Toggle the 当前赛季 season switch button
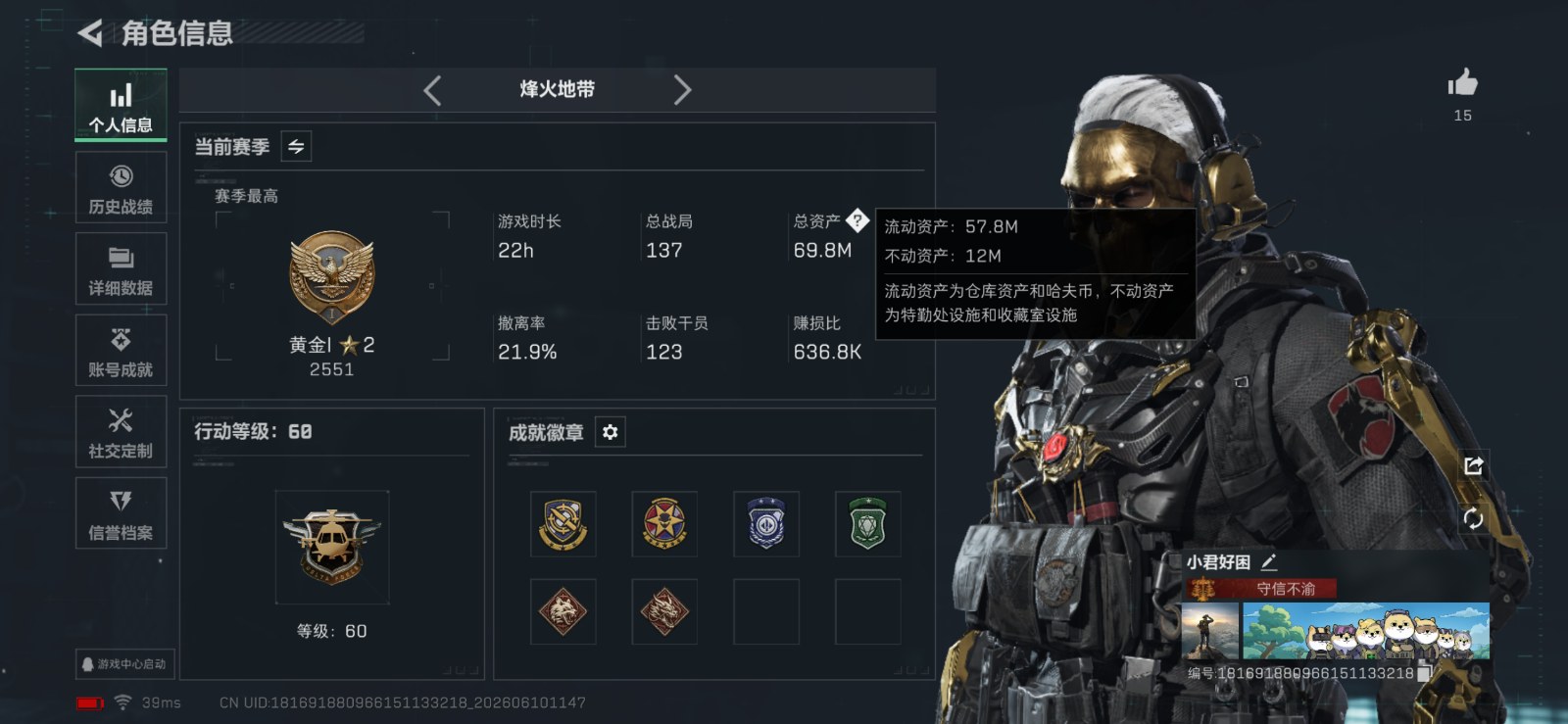 296,147
